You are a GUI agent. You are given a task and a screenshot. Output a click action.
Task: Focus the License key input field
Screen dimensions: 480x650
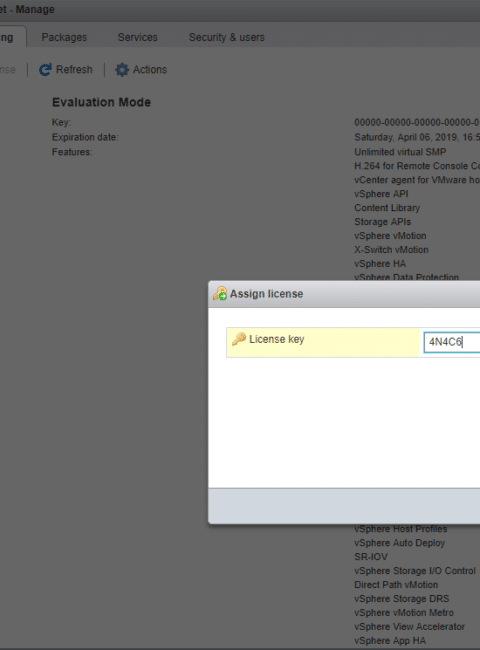[452, 342]
